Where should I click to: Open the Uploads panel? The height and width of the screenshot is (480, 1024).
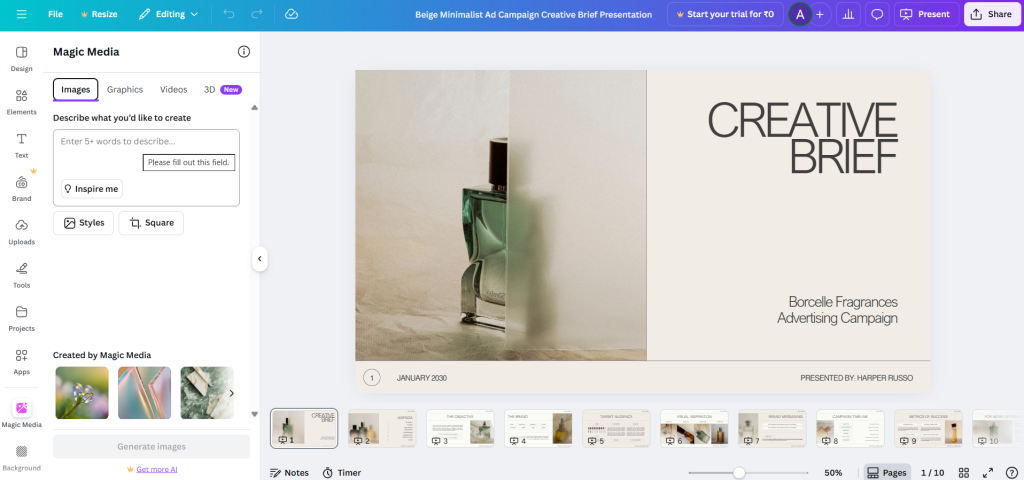click(x=22, y=231)
